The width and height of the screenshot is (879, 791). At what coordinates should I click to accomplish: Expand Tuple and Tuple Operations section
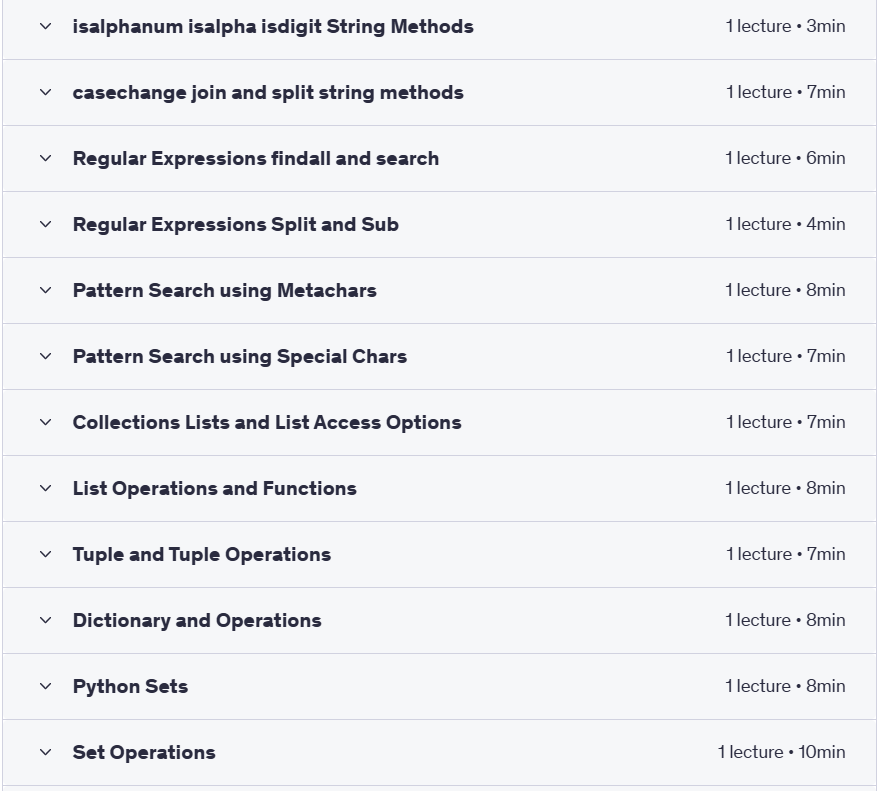coord(440,554)
